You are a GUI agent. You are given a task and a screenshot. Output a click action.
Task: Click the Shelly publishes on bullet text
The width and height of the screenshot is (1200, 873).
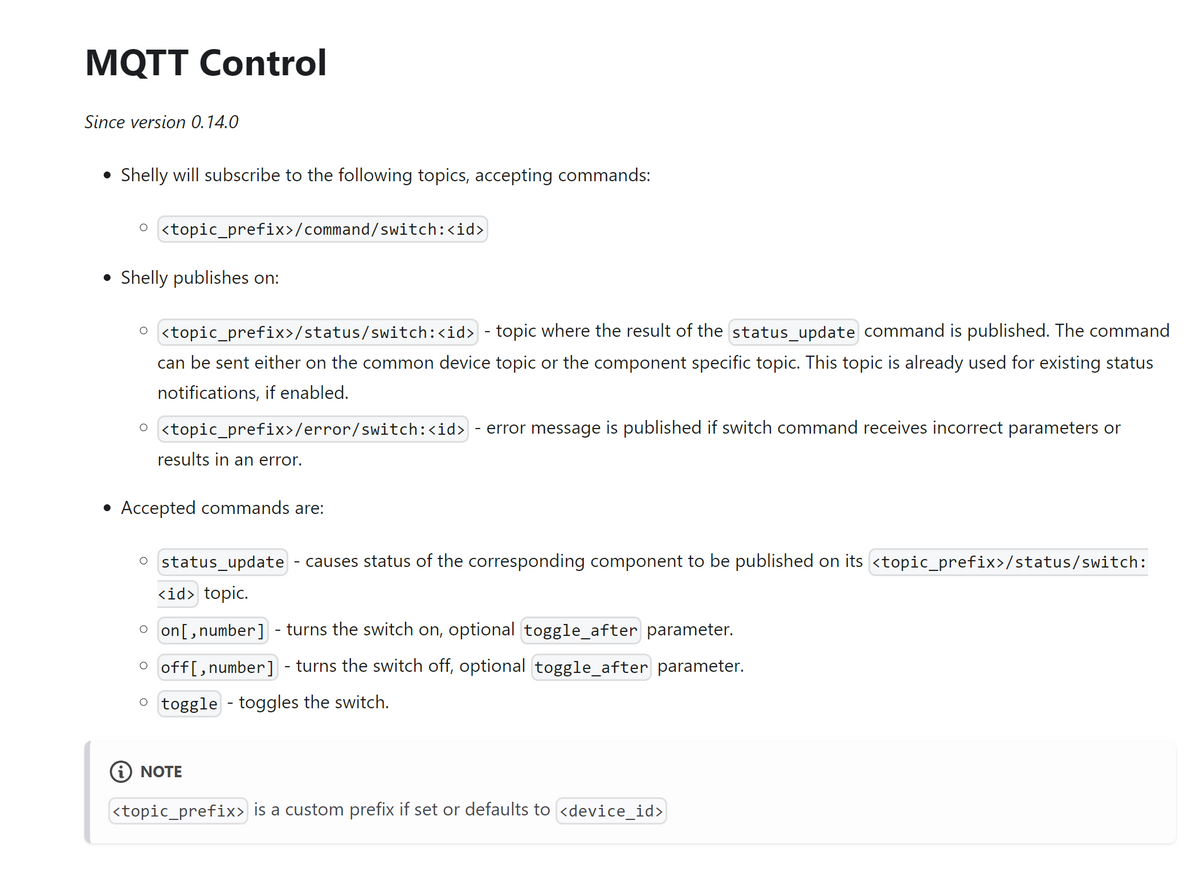click(200, 278)
